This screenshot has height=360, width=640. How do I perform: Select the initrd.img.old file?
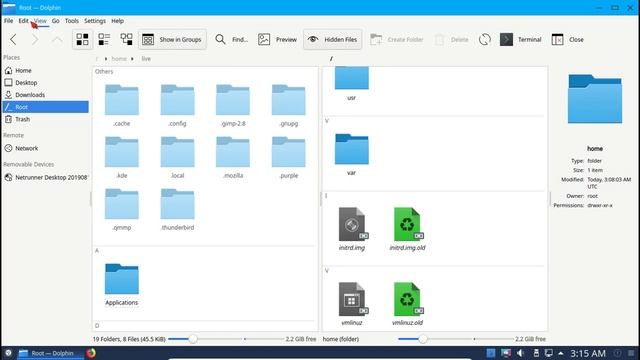[x=407, y=229]
